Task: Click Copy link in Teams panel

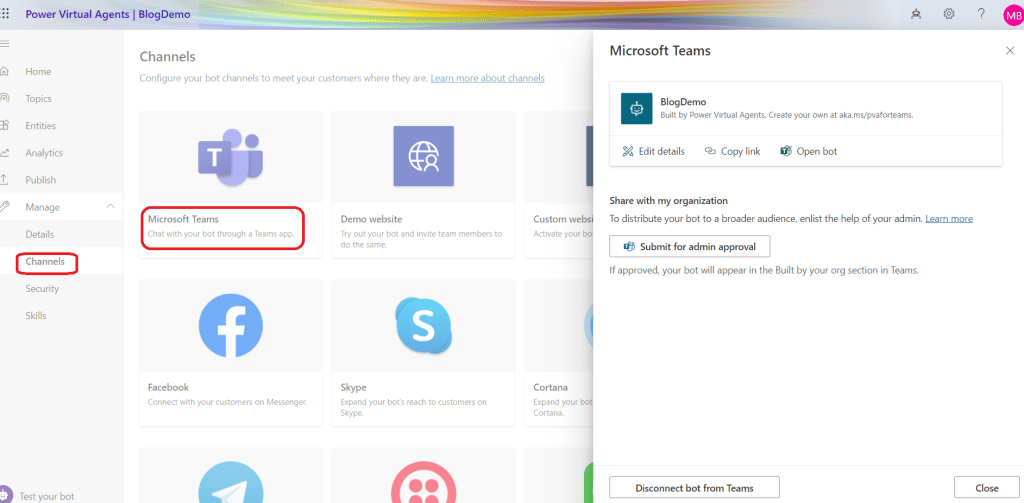Action: point(732,151)
